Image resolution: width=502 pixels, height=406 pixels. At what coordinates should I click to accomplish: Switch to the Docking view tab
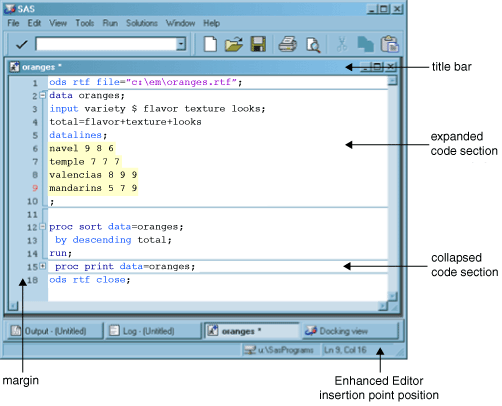[x=350, y=331]
